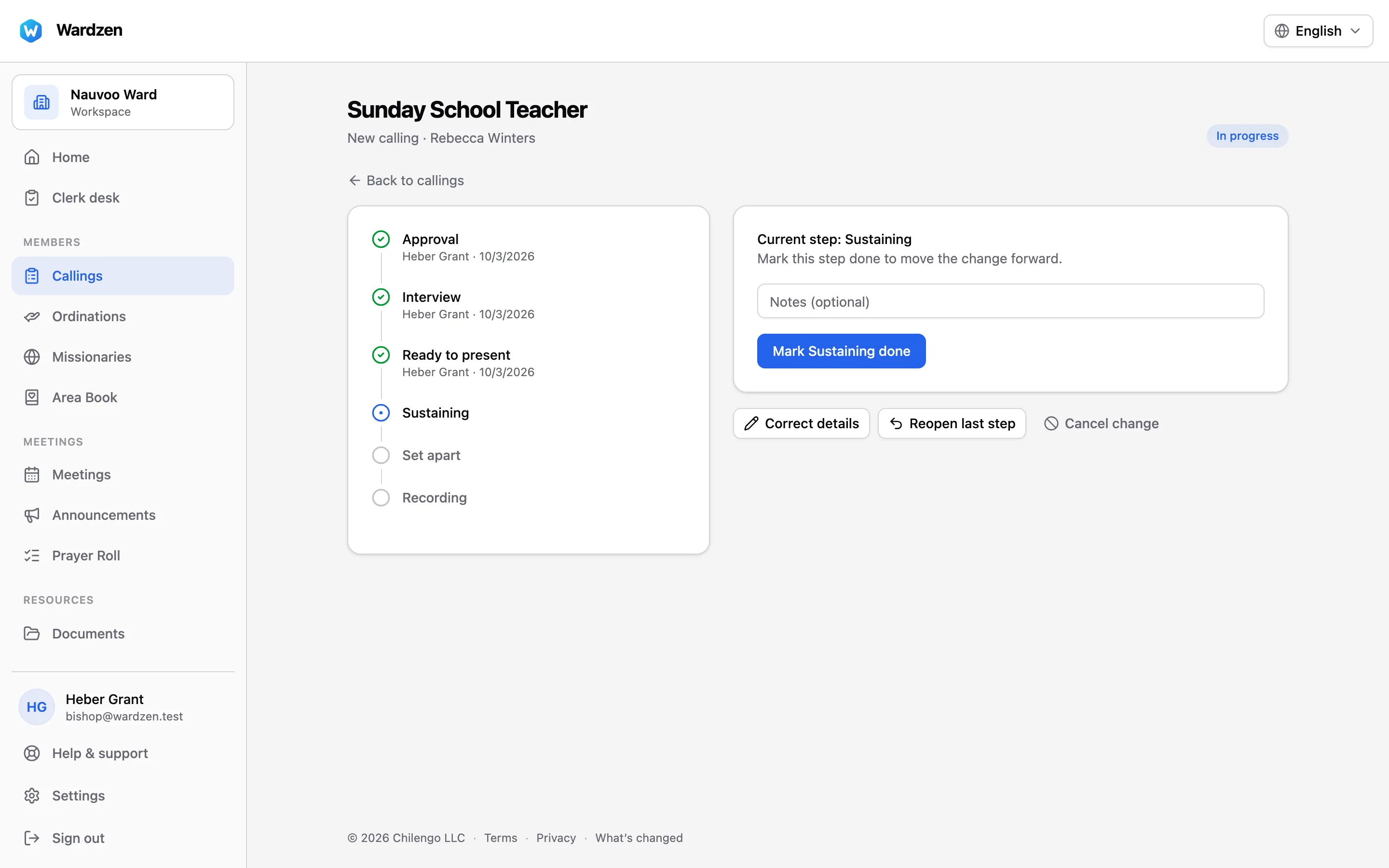The image size is (1389, 868).
Task: Click the In progress status badge
Action: tap(1247, 136)
